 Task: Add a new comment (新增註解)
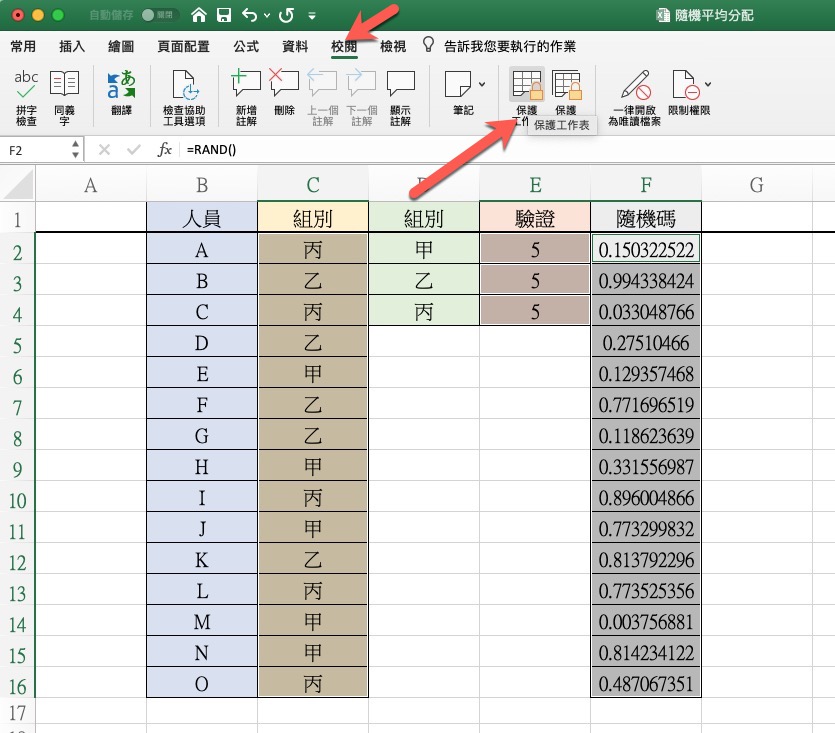(246, 97)
